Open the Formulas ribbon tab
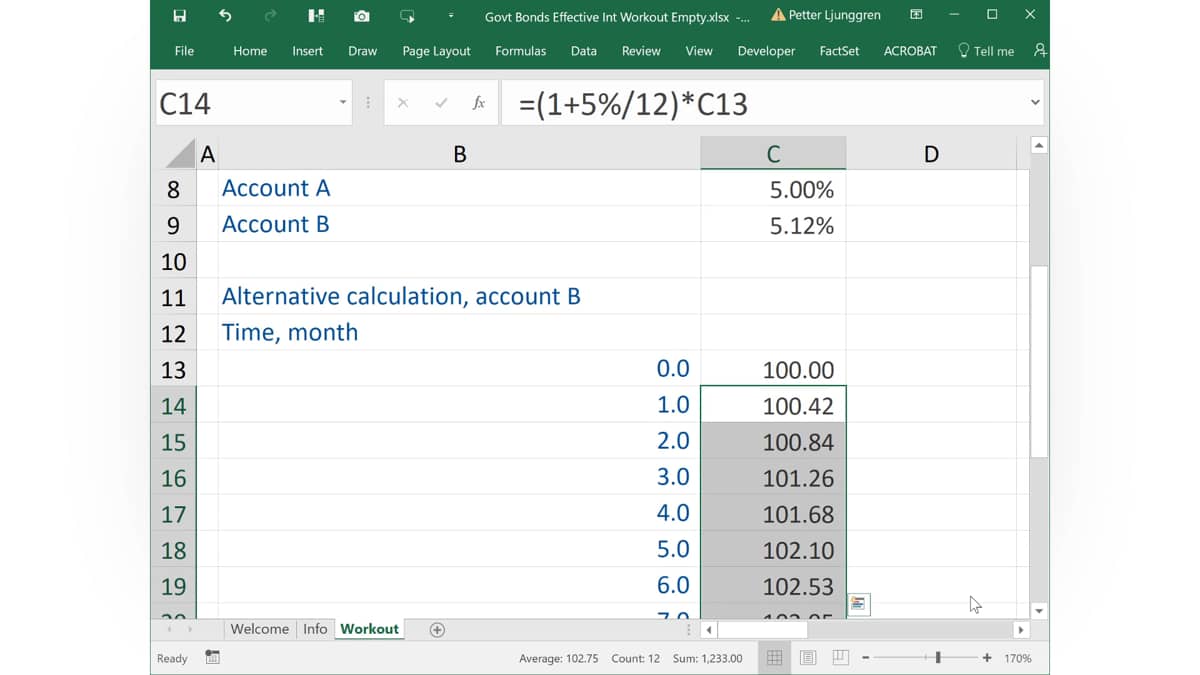The width and height of the screenshot is (1200, 675). pyautogui.click(x=520, y=51)
